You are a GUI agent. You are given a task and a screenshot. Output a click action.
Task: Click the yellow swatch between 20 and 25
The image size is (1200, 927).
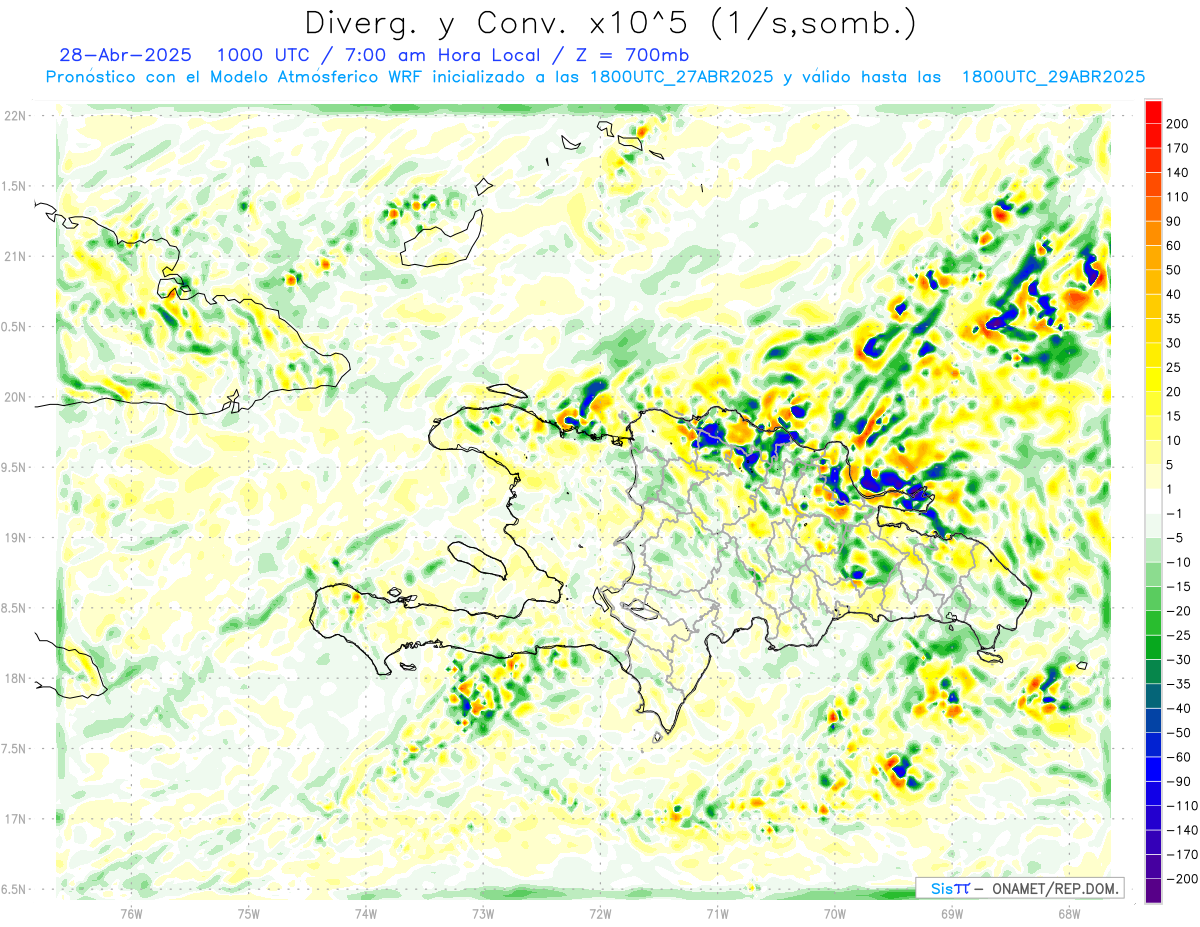[1153, 379]
